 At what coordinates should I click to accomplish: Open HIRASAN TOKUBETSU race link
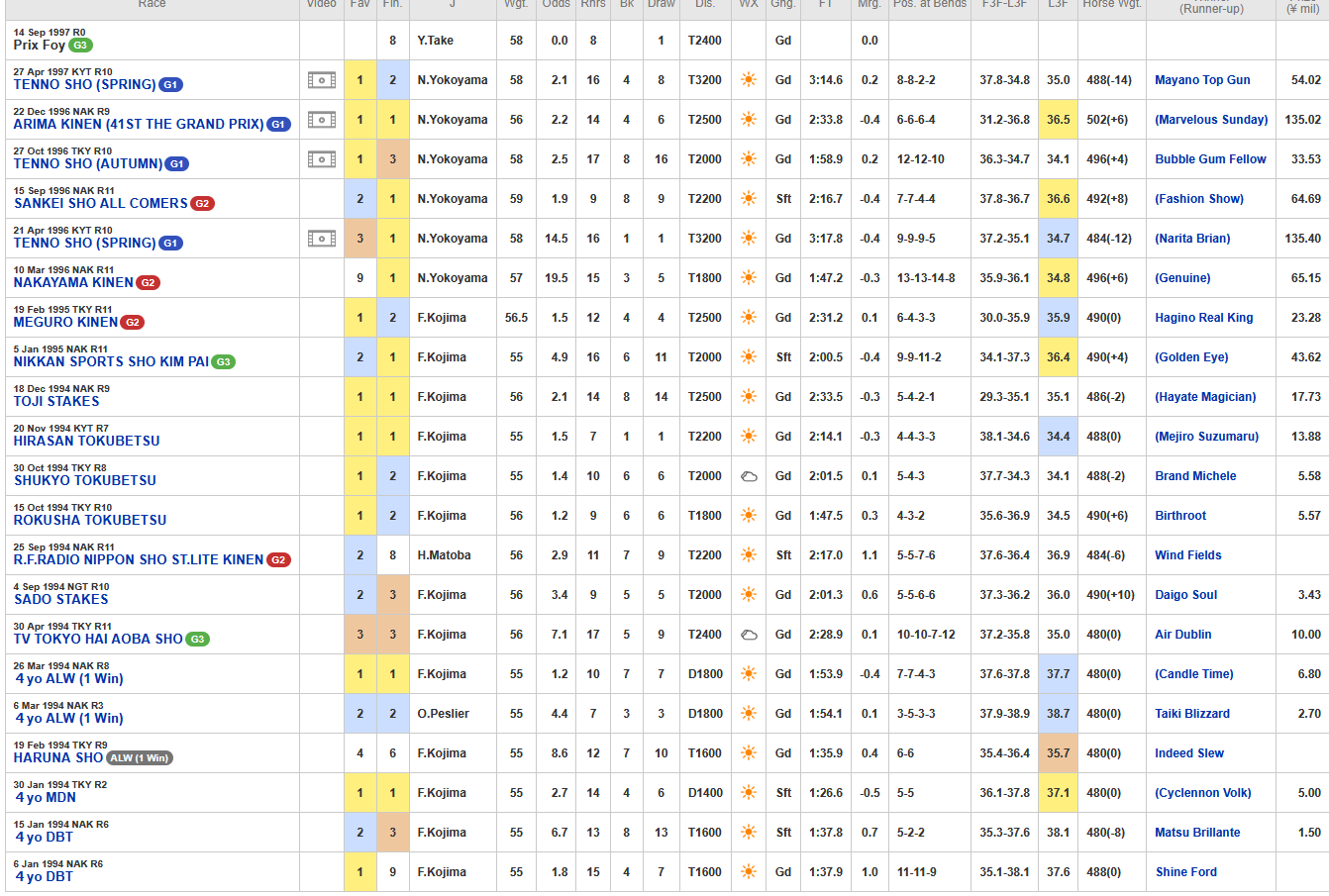87,441
